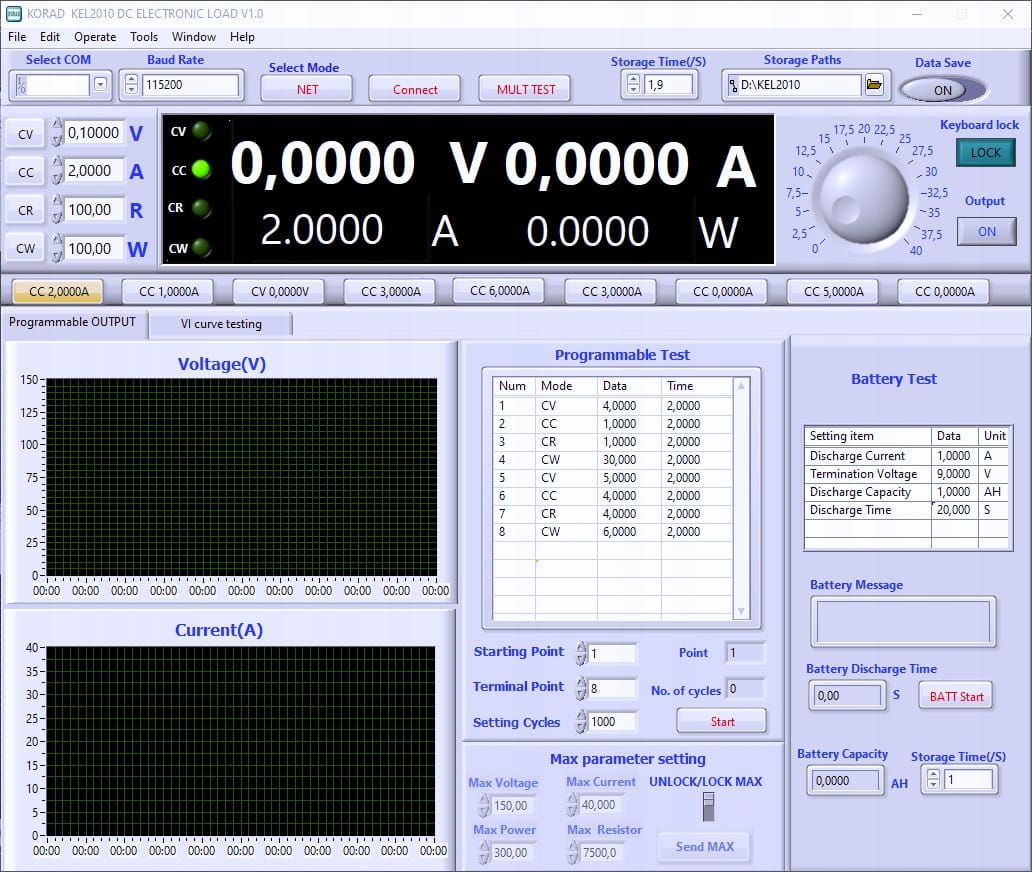
Task: Click the Send MAX button
Action: (704, 846)
